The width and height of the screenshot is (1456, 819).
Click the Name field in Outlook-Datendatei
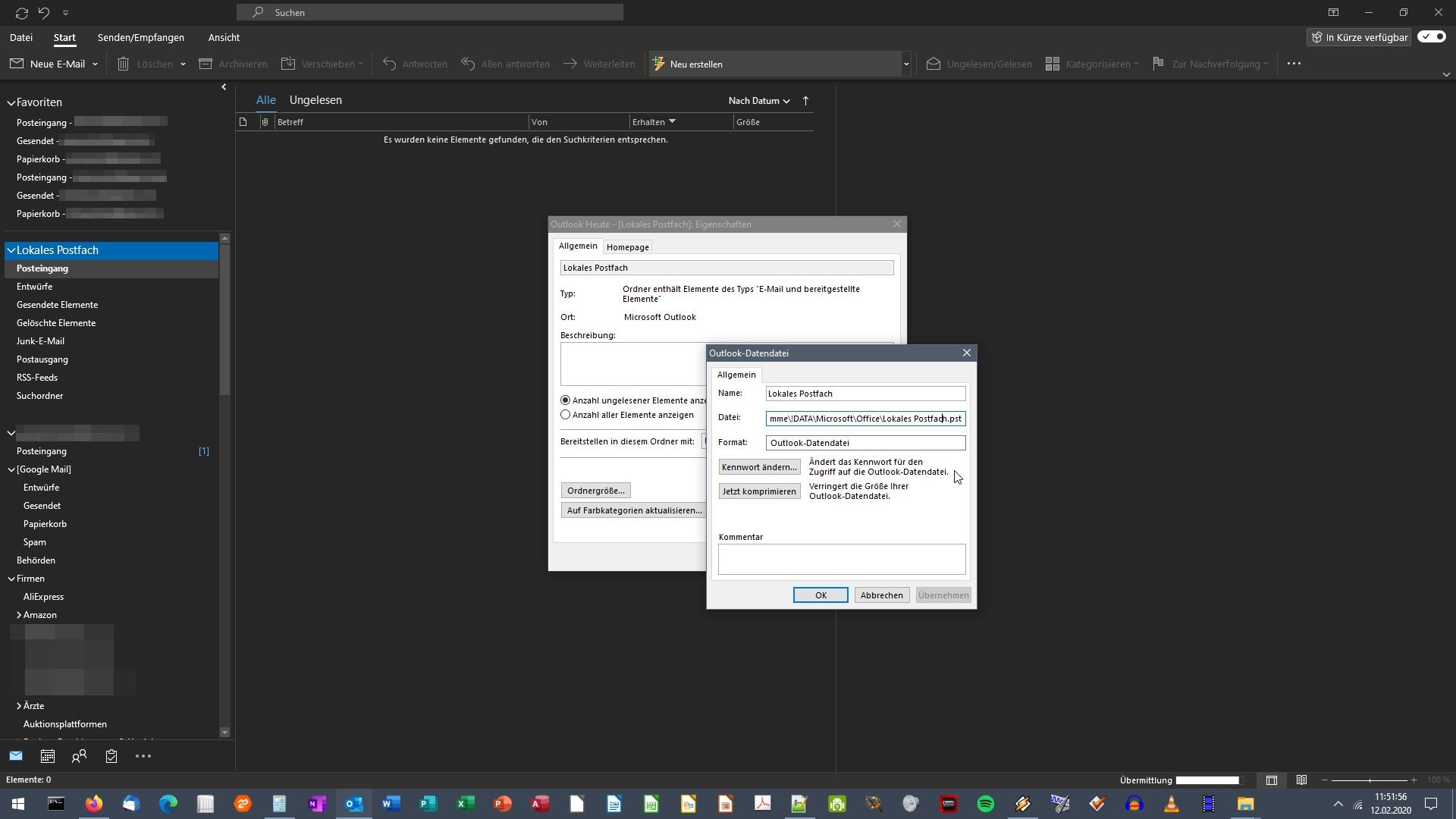click(865, 394)
